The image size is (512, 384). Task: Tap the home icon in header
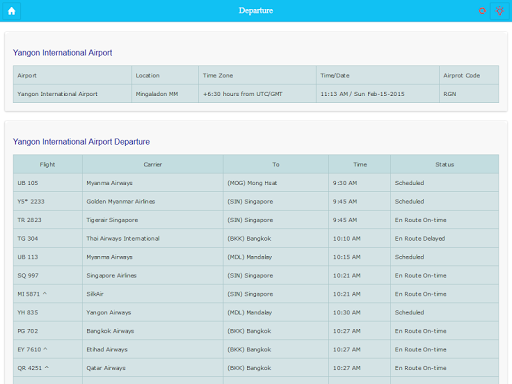point(12,11)
